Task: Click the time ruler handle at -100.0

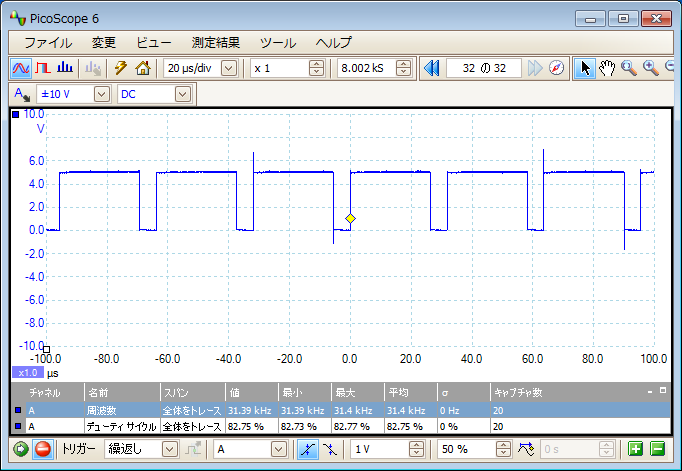Action: click(47, 349)
